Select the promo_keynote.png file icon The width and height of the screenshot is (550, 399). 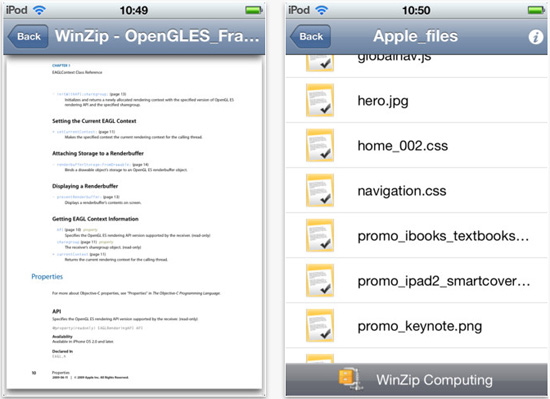[x=320, y=326]
